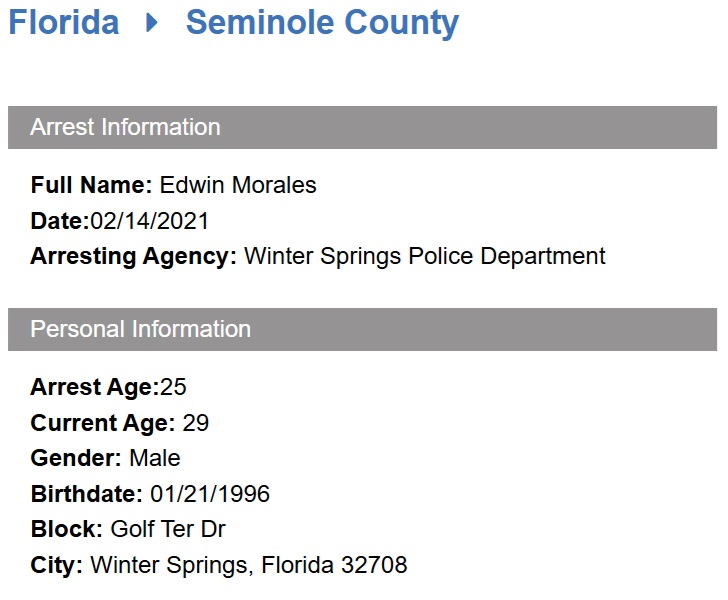Click the arrest date 02/14/2021
The height and width of the screenshot is (600, 728).
[x=150, y=221]
